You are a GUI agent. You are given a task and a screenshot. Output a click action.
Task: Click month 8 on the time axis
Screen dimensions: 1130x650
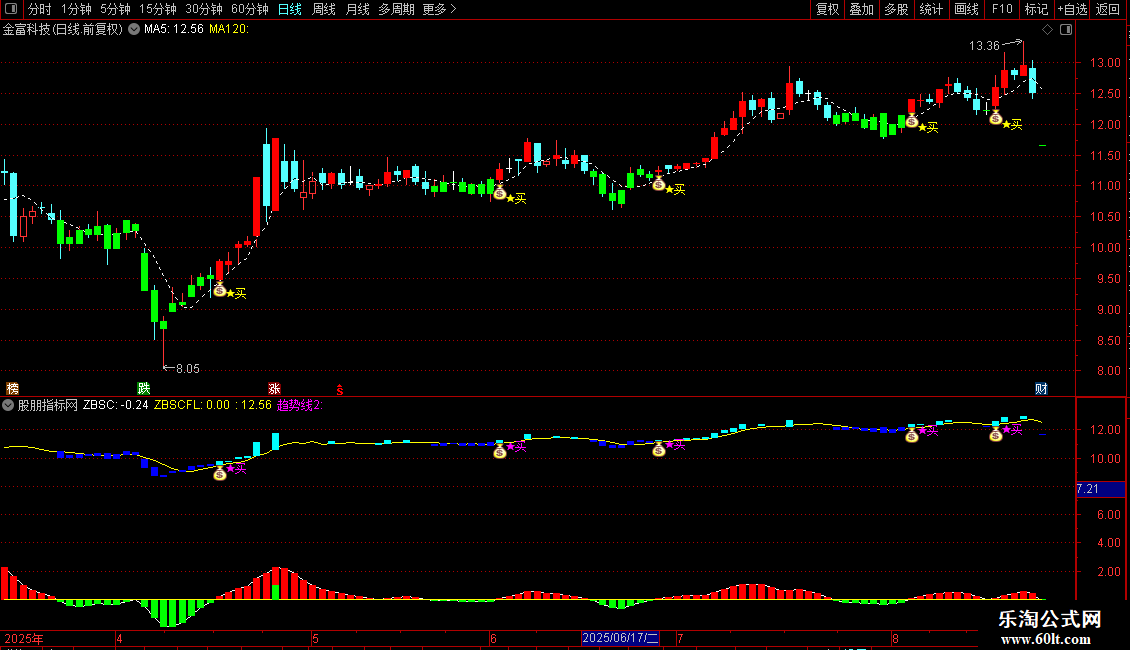pos(895,638)
